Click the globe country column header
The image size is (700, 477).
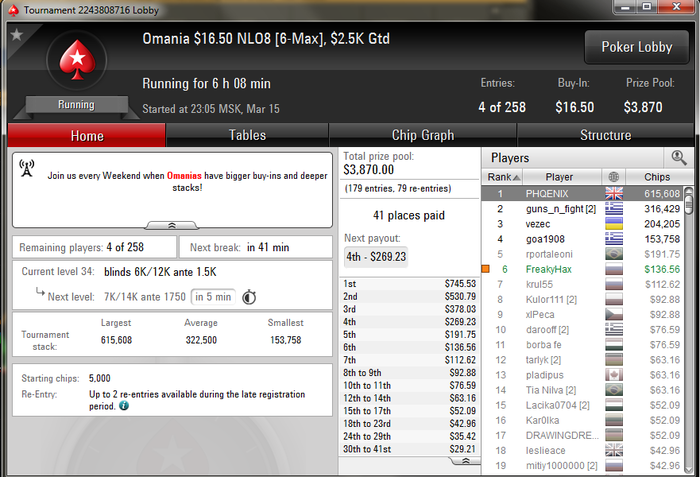tap(614, 177)
